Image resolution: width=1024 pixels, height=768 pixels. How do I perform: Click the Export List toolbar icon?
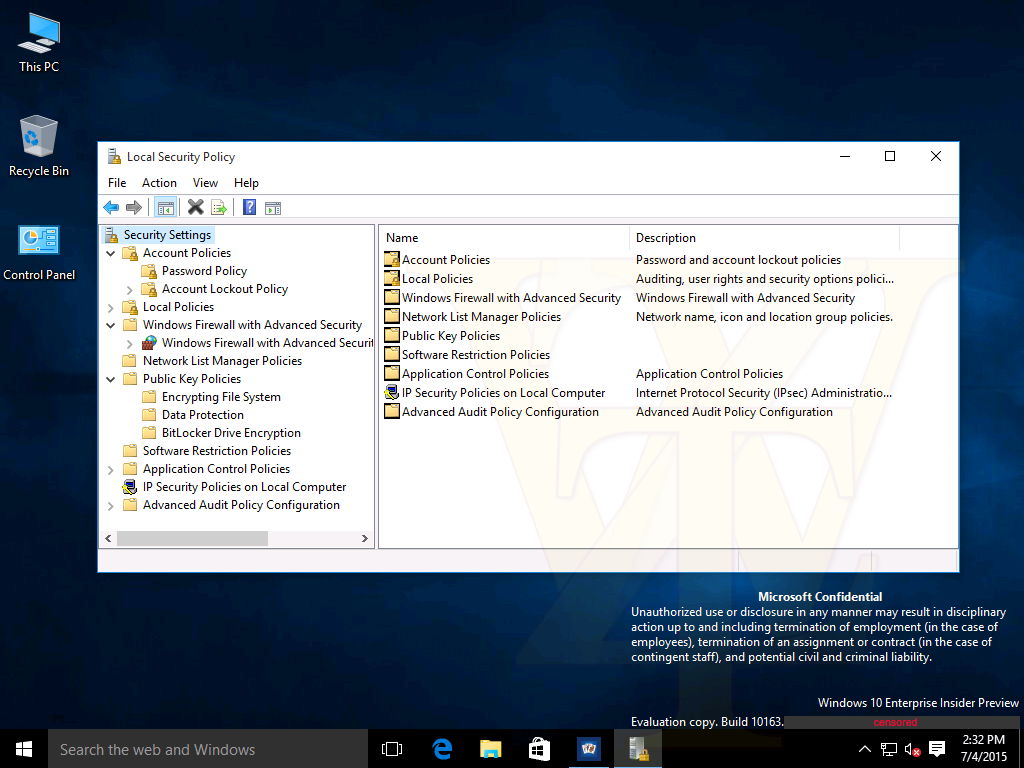click(x=219, y=208)
